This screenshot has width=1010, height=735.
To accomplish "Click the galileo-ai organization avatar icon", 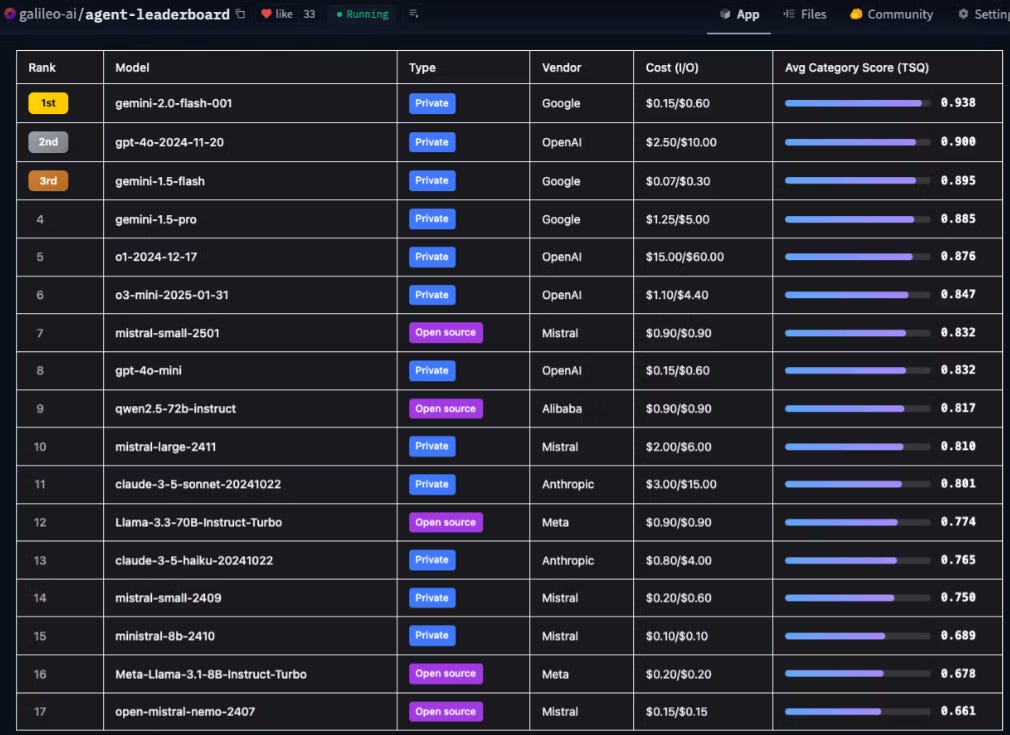I will tap(9, 14).
